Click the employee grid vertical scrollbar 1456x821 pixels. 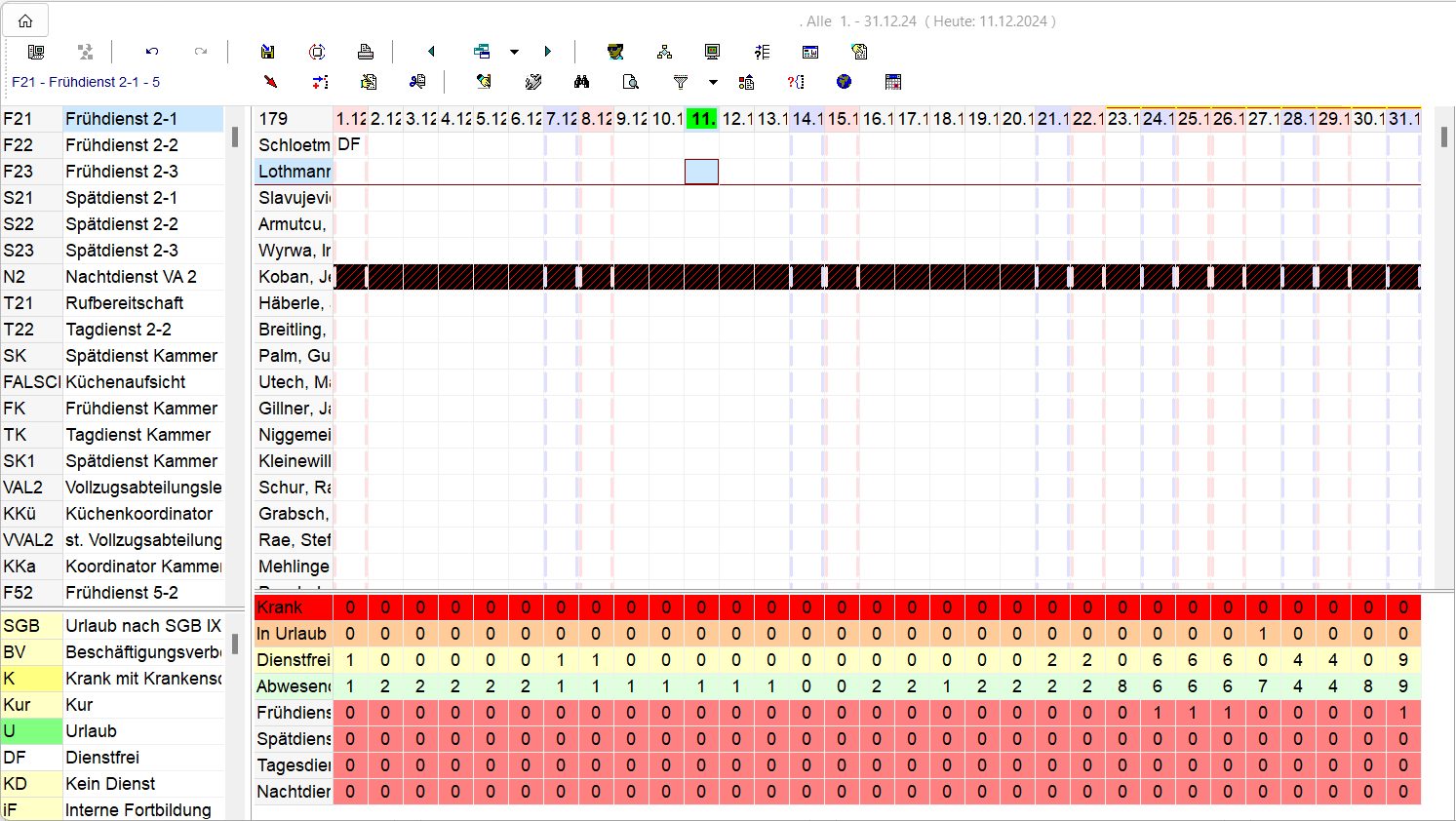(1444, 137)
